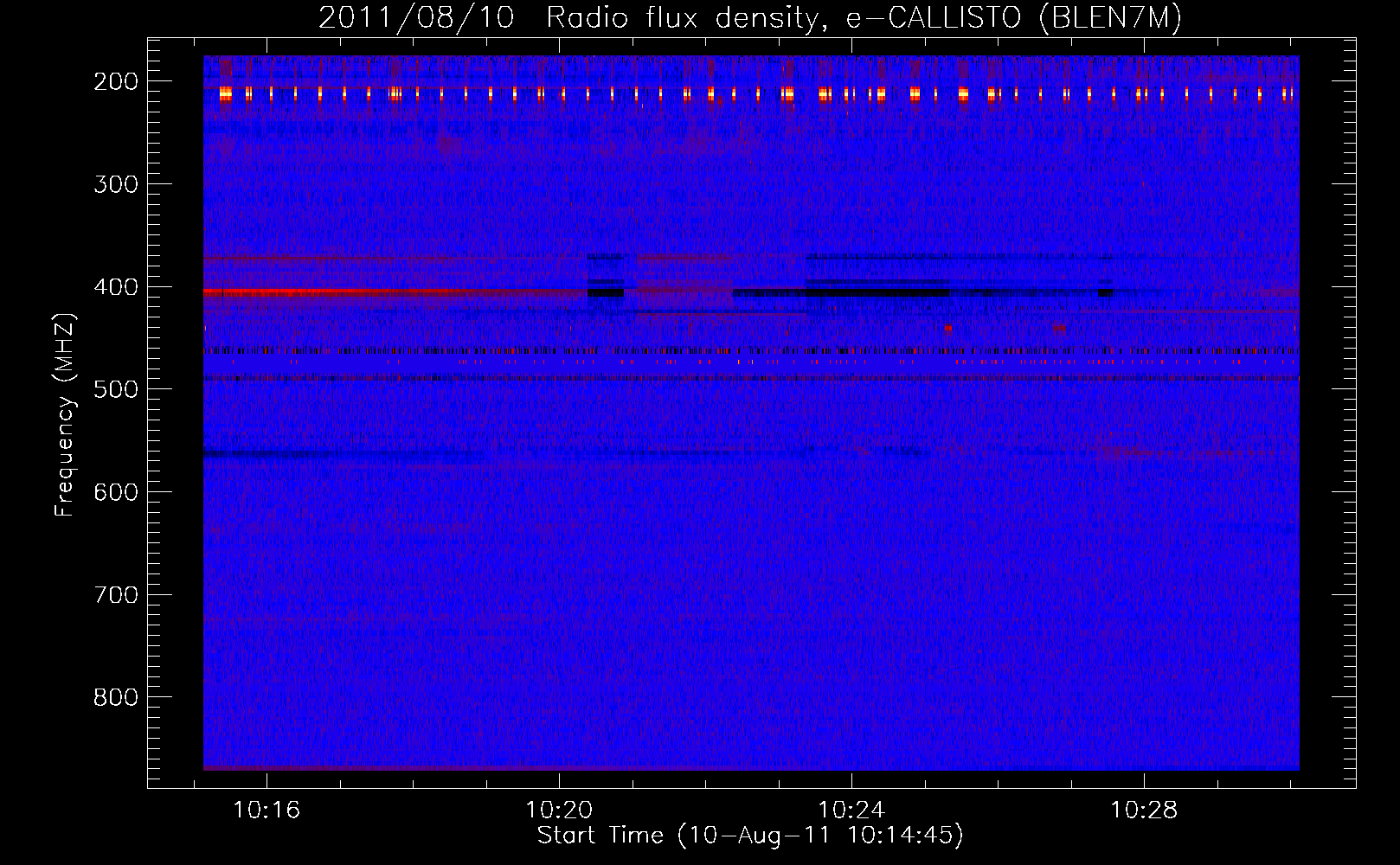
Task: Click the 10:28 time tick label
Action: 1144,811
